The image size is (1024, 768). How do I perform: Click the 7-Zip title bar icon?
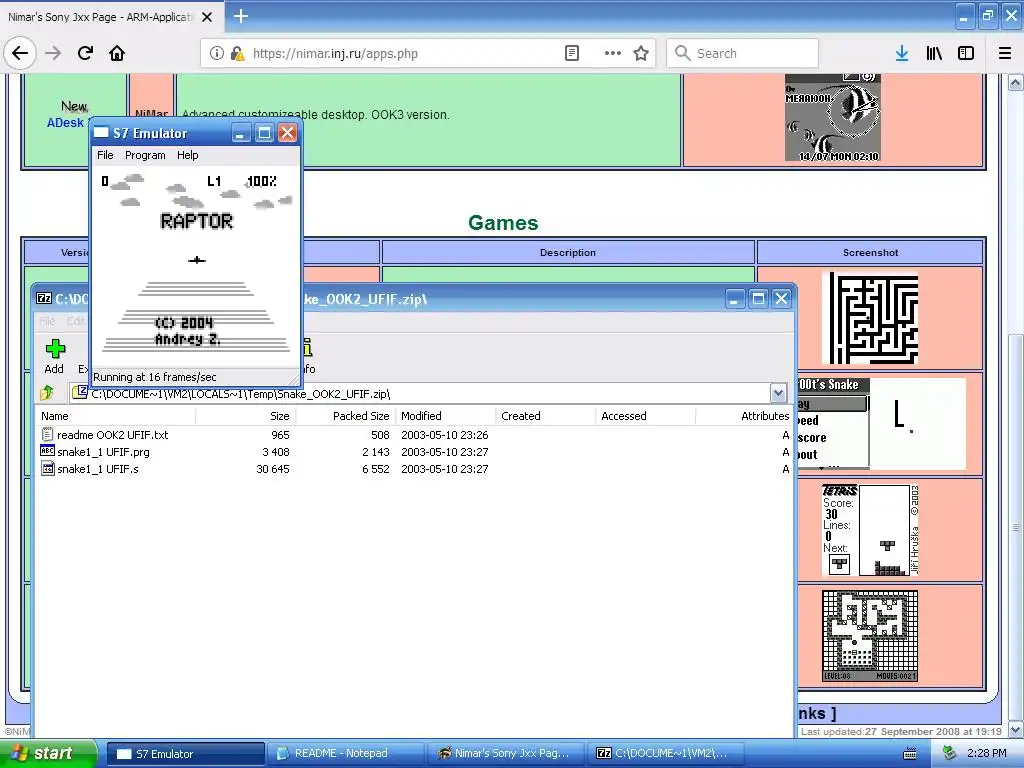pos(44,298)
